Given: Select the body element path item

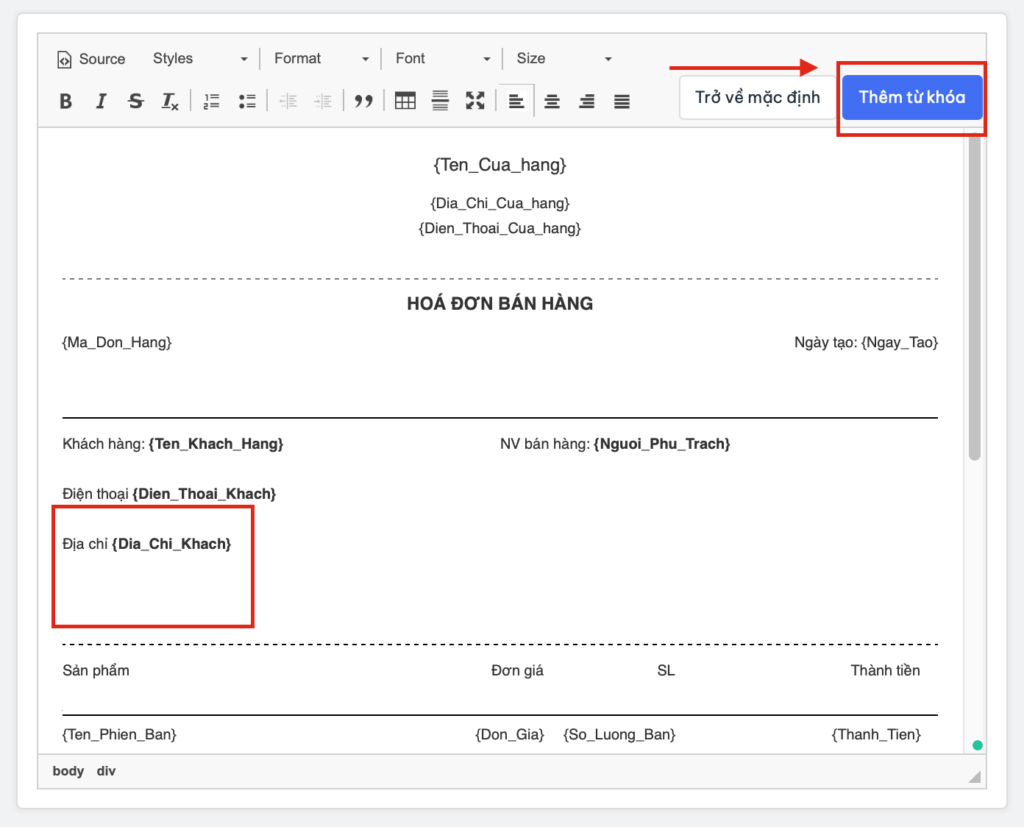Looking at the screenshot, I should [x=68, y=771].
